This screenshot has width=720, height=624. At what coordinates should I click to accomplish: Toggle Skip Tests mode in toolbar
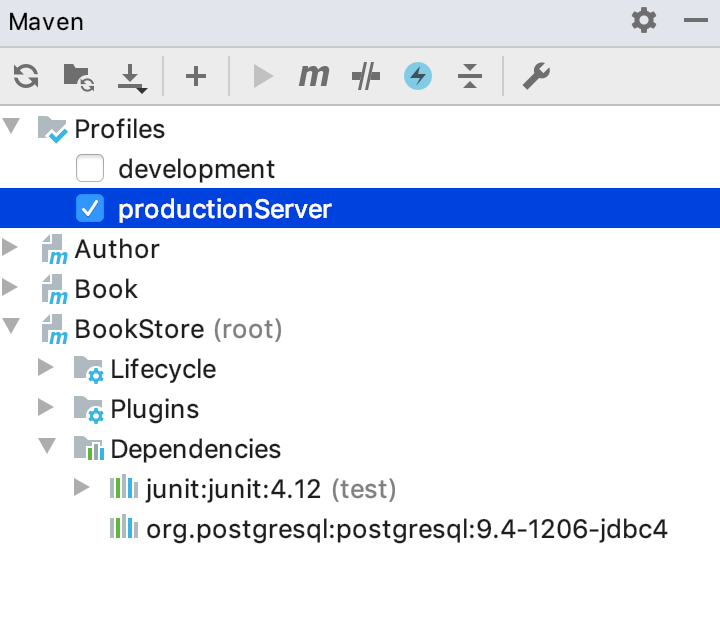click(x=367, y=76)
